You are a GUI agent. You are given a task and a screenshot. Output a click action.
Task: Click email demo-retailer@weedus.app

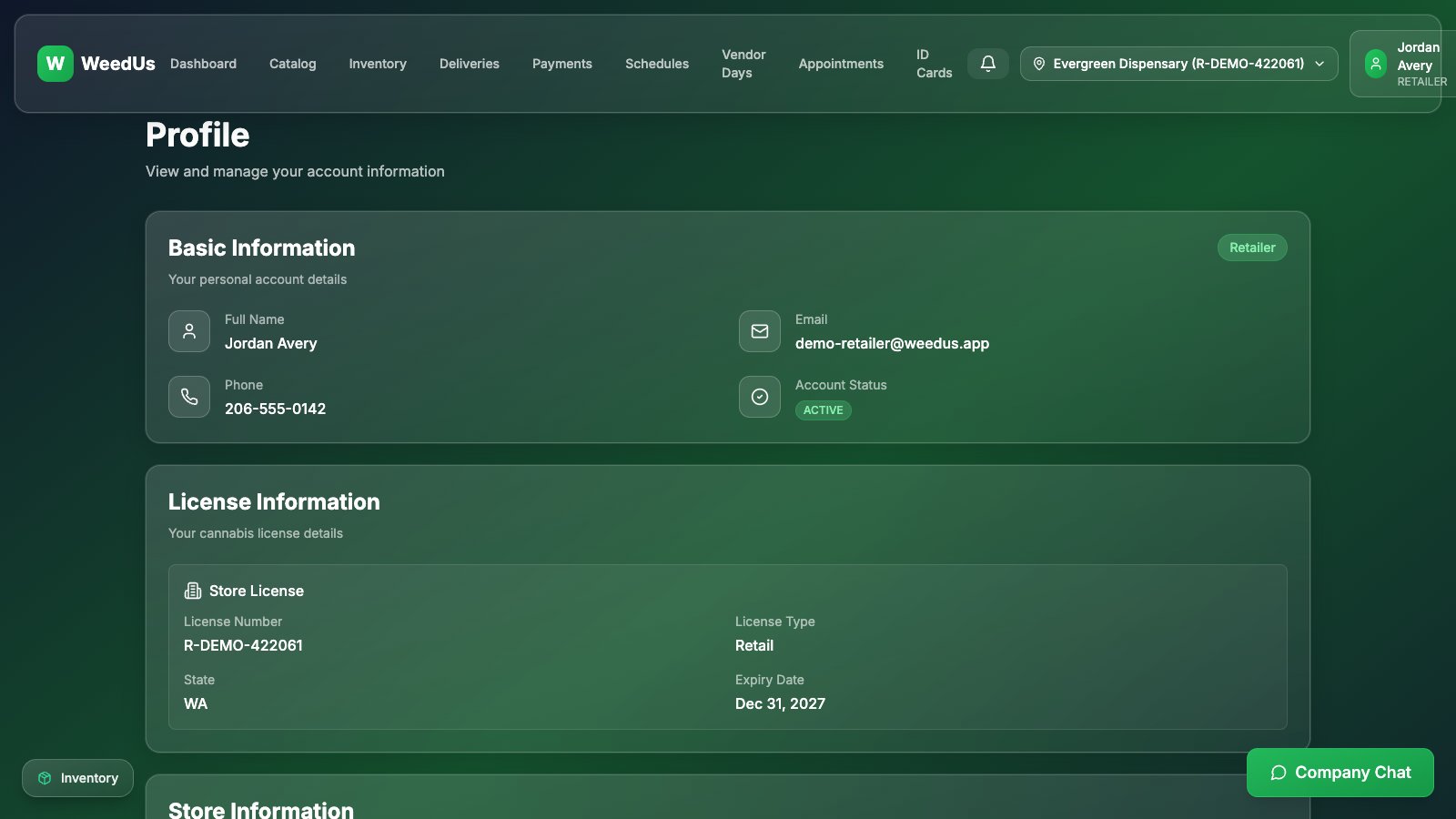[892, 343]
